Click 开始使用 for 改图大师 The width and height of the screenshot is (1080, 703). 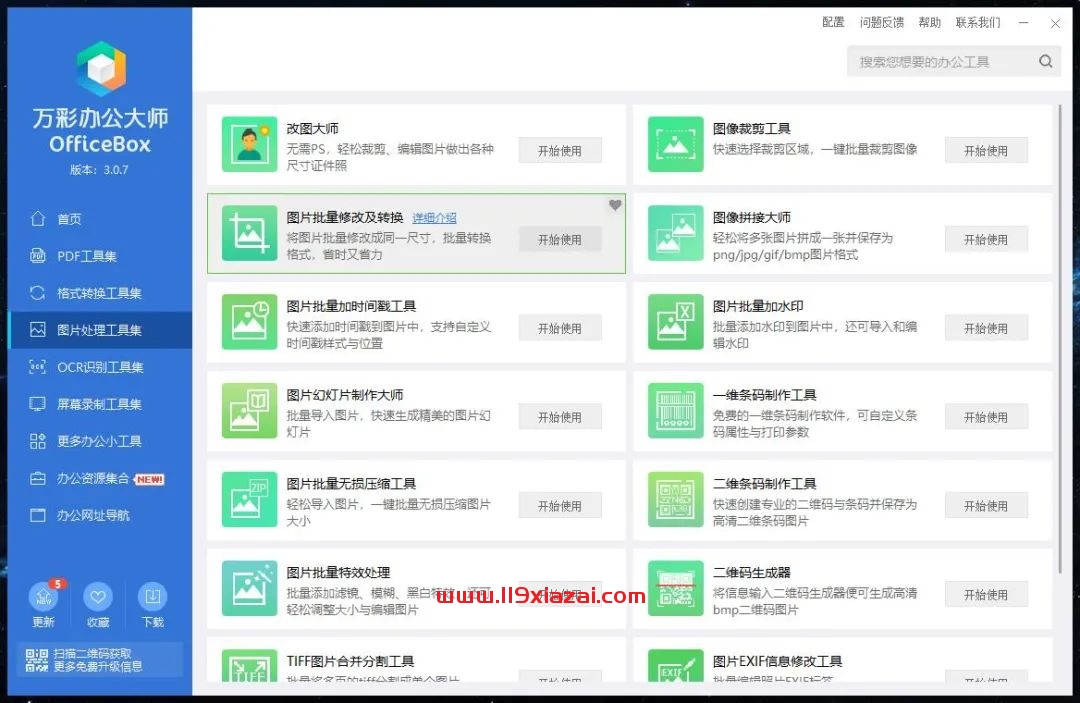click(560, 151)
